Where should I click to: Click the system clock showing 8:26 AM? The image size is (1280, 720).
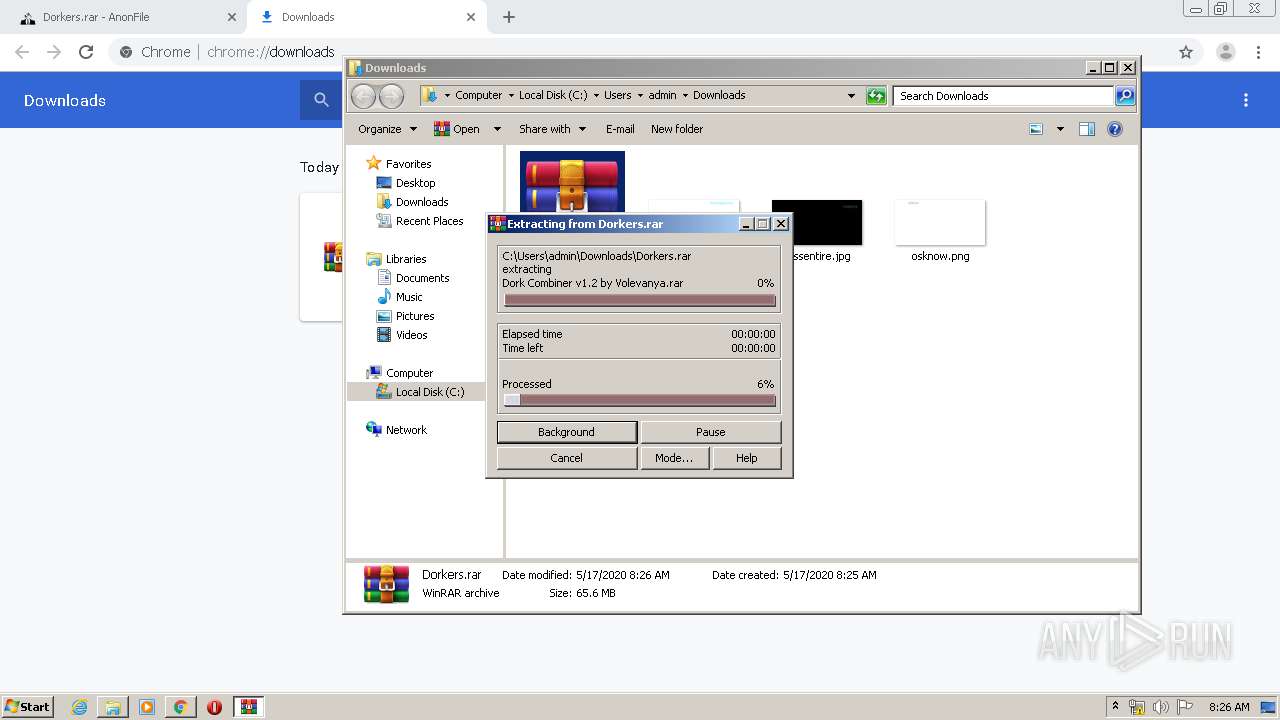tap(1229, 707)
